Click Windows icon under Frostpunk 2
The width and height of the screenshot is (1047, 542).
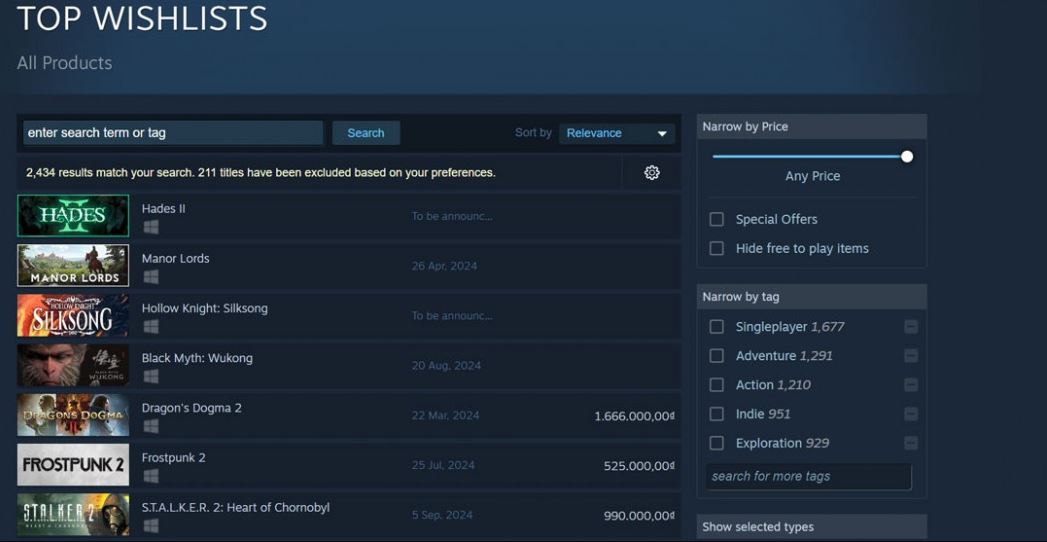pos(151,476)
